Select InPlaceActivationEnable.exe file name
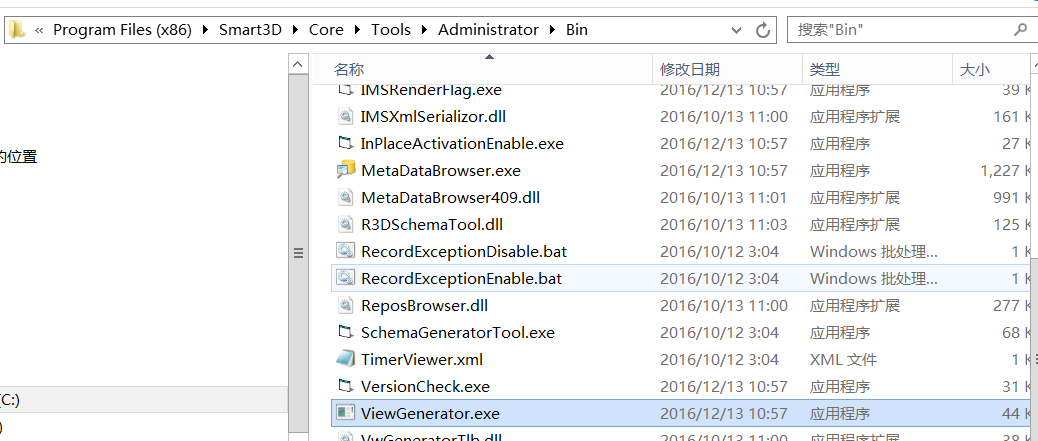Image resolution: width=1038 pixels, height=441 pixels. (462, 144)
